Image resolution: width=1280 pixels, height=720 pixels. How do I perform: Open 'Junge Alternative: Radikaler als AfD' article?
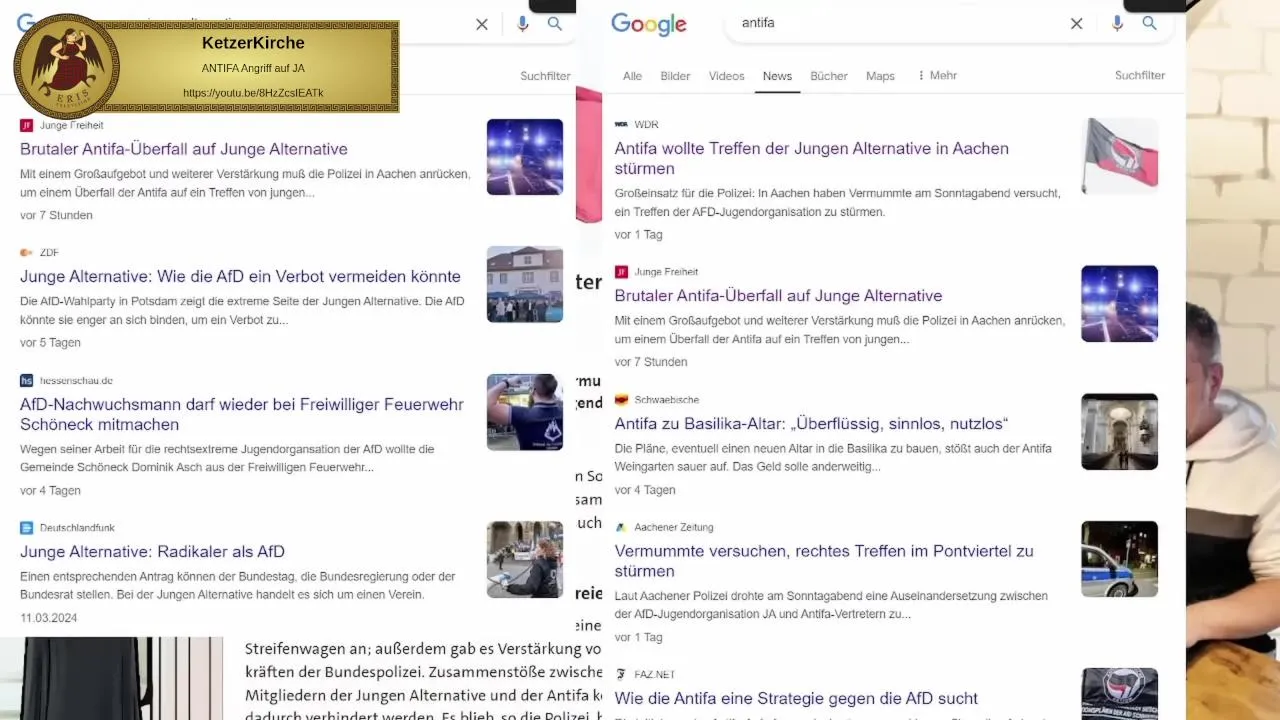(152, 552)
